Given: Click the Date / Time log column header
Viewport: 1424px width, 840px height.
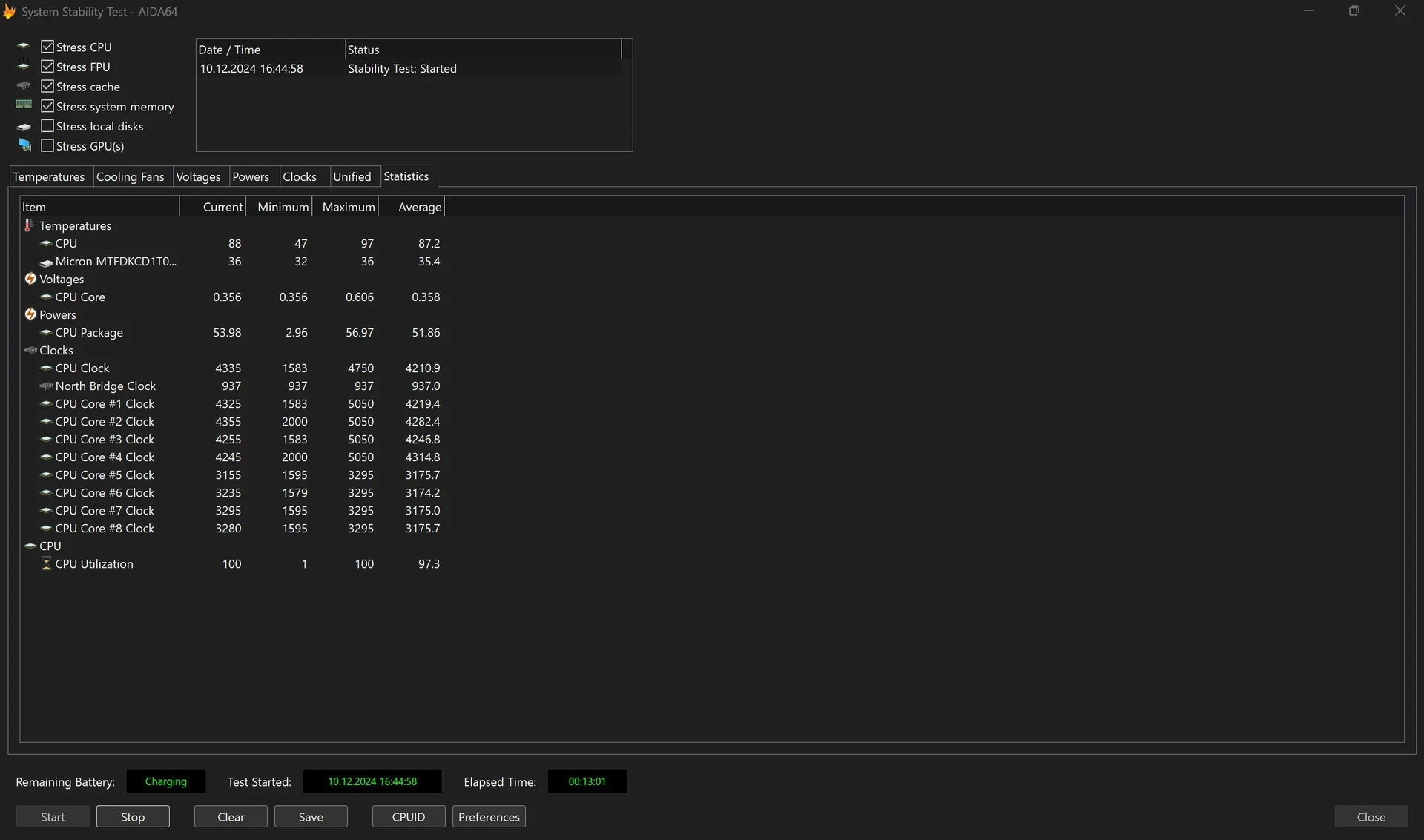Looking at the screenshot, I should [271, 50].
